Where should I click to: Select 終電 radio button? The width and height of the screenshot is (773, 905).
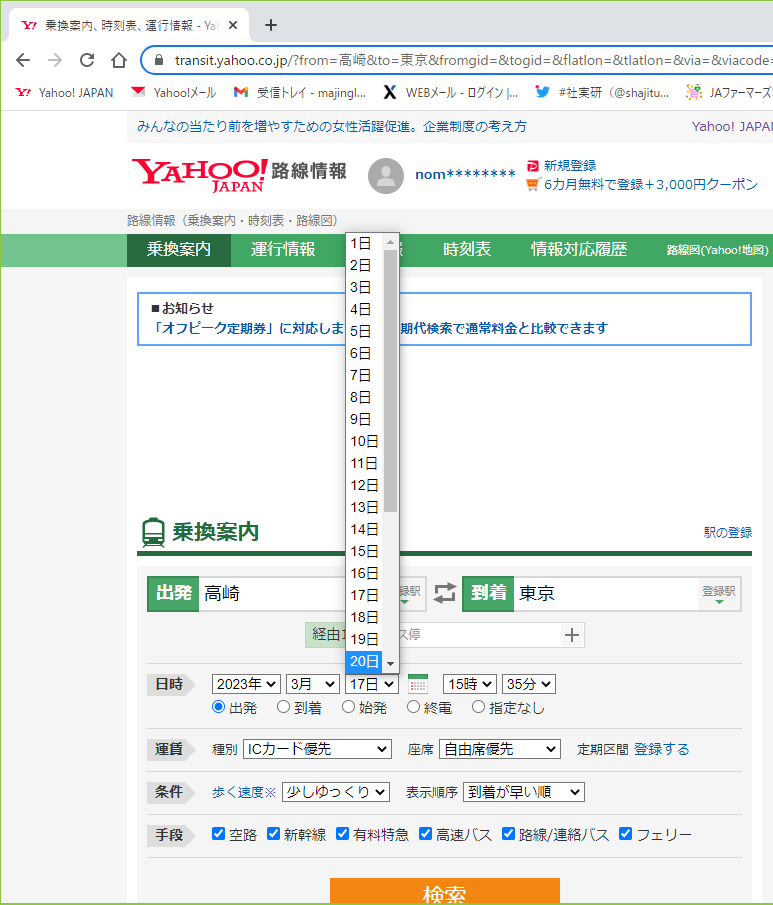[x=413, y=706]
